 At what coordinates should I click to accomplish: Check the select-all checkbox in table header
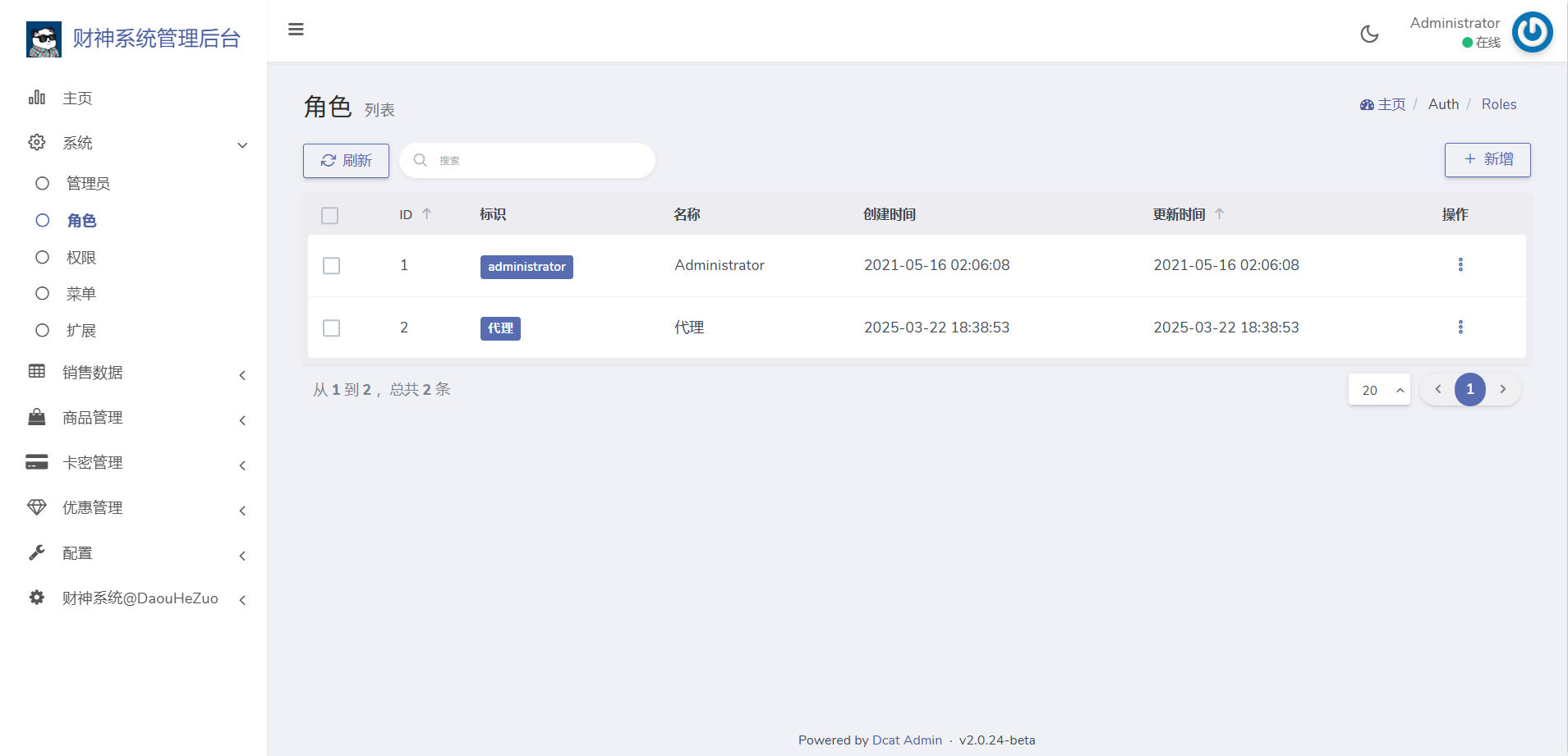coord(330,216)
